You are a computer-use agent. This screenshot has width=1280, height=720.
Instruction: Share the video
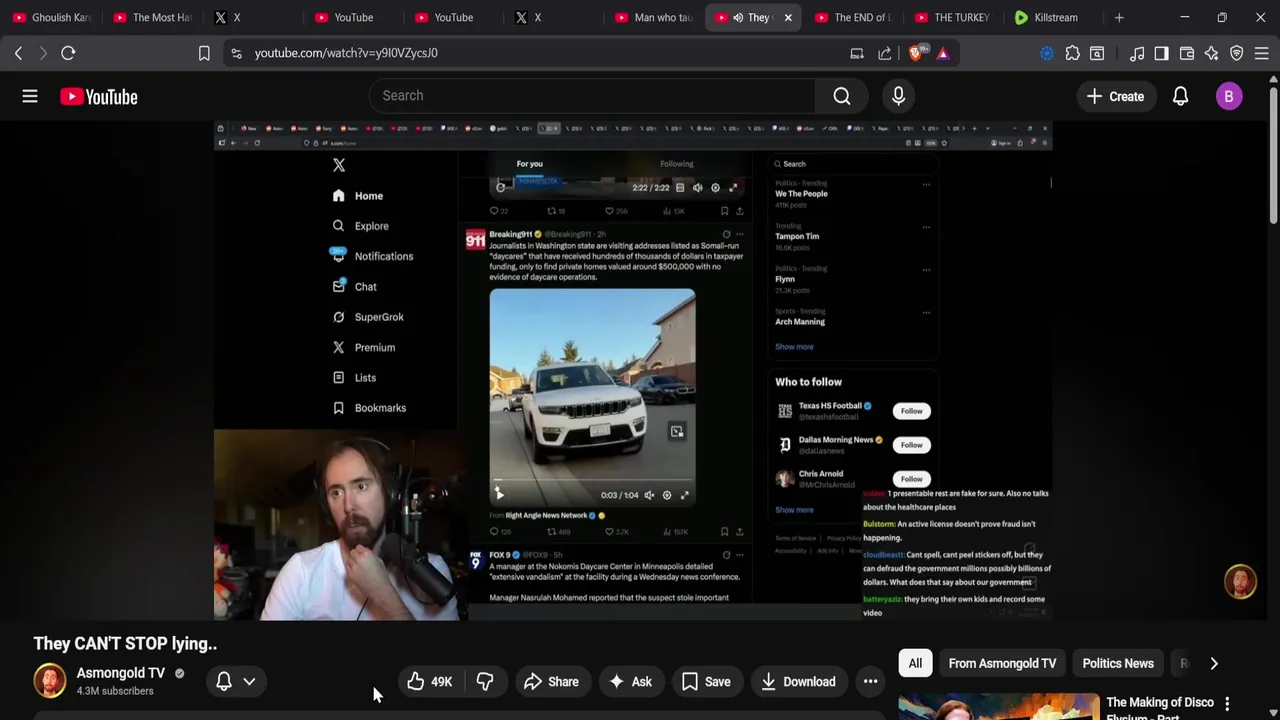pos(551,682)
